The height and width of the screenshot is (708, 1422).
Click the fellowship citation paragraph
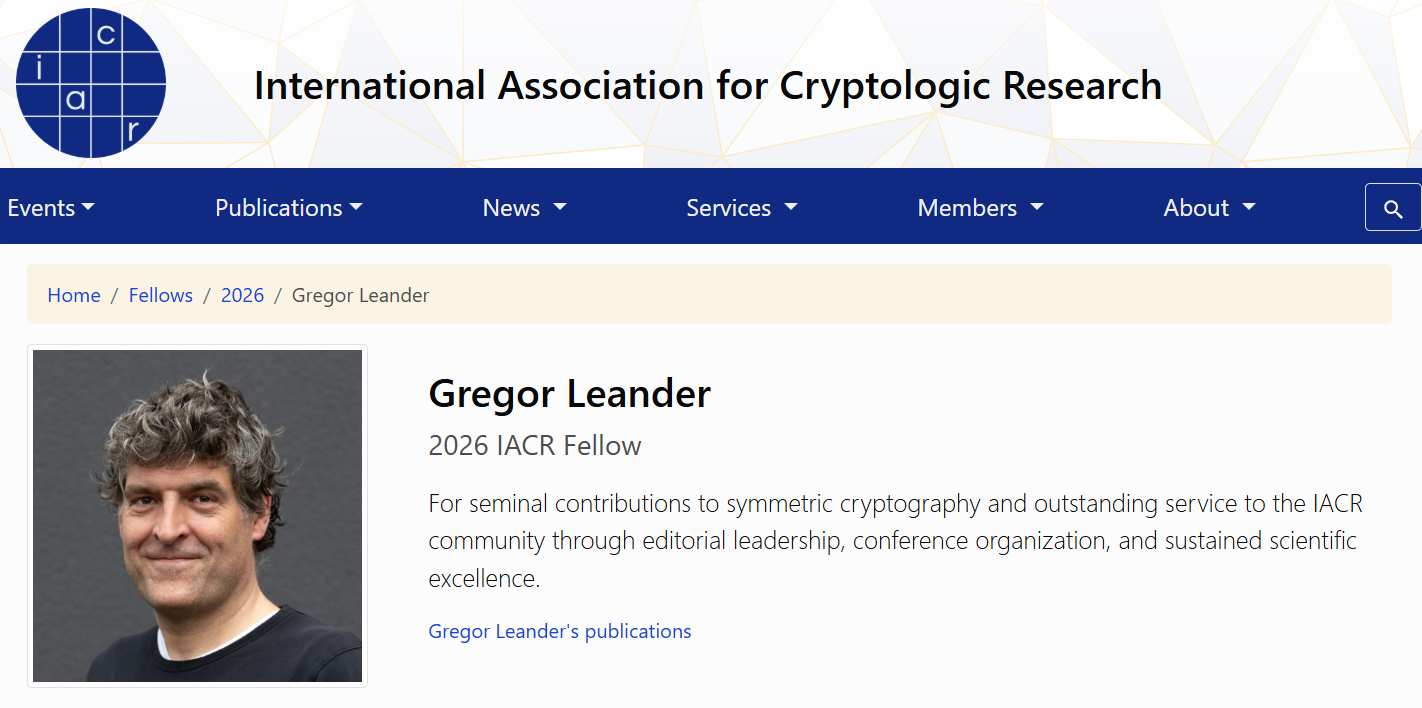click(895, 540)
